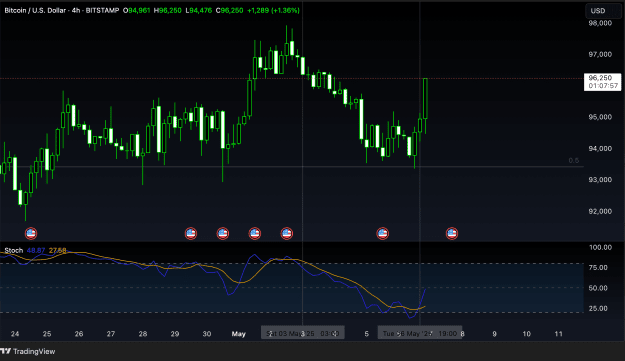This screenshot has width=625, height=361.
Task: Click the 0.5 level label
Action: coord(574,161)
